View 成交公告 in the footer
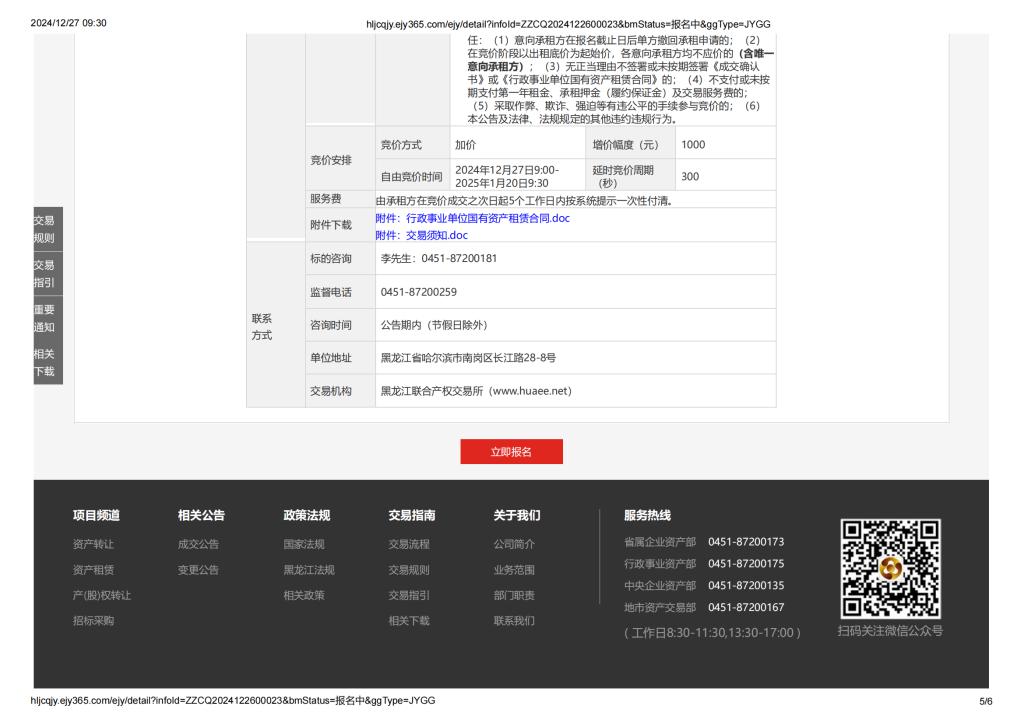 coord(198,544)
